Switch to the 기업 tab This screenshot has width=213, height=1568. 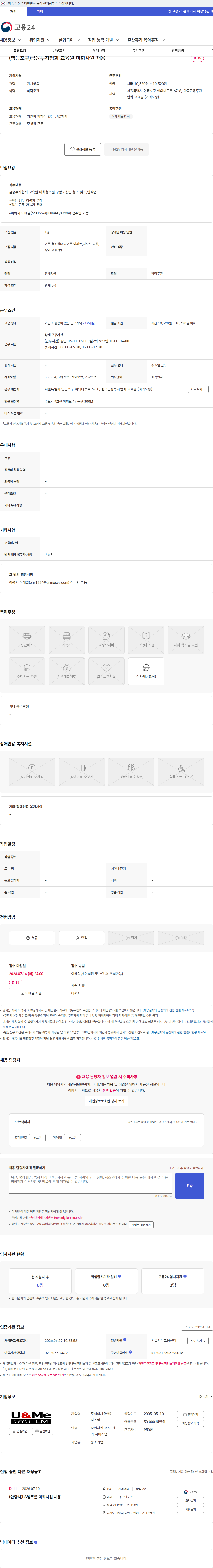(x=40, y=12)
